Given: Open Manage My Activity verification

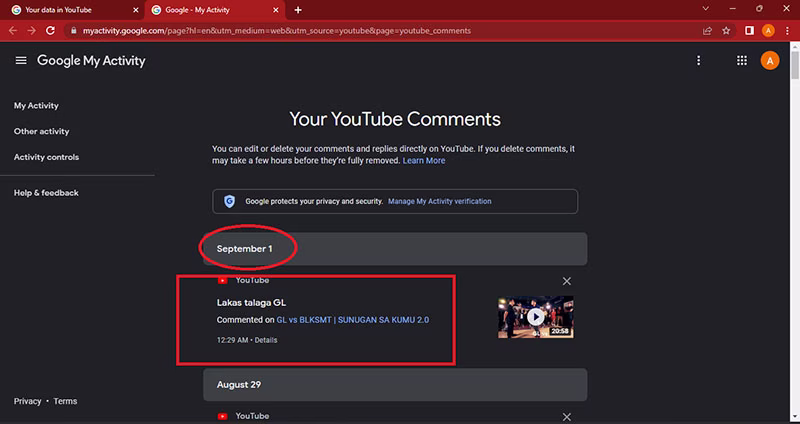Looking at the screenshot, I should pyautogui.click(x=439, y=202).
